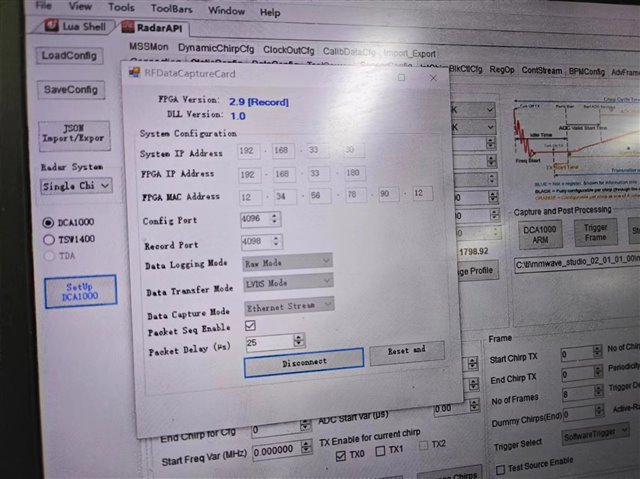Click the ADC Start Var stepper arrows
The height and width of the screenshot is (479, 640).
point(474,405)
